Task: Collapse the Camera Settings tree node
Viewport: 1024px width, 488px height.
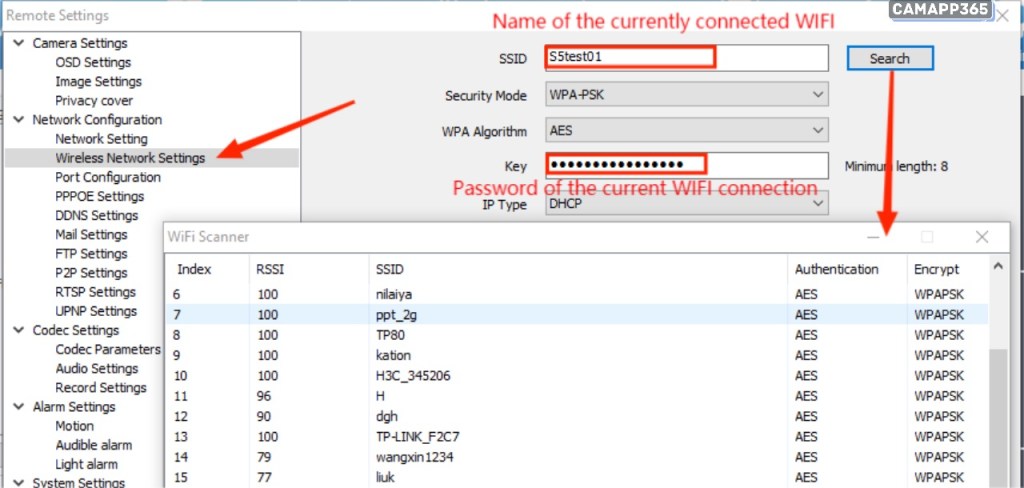Action: (18, 44)
